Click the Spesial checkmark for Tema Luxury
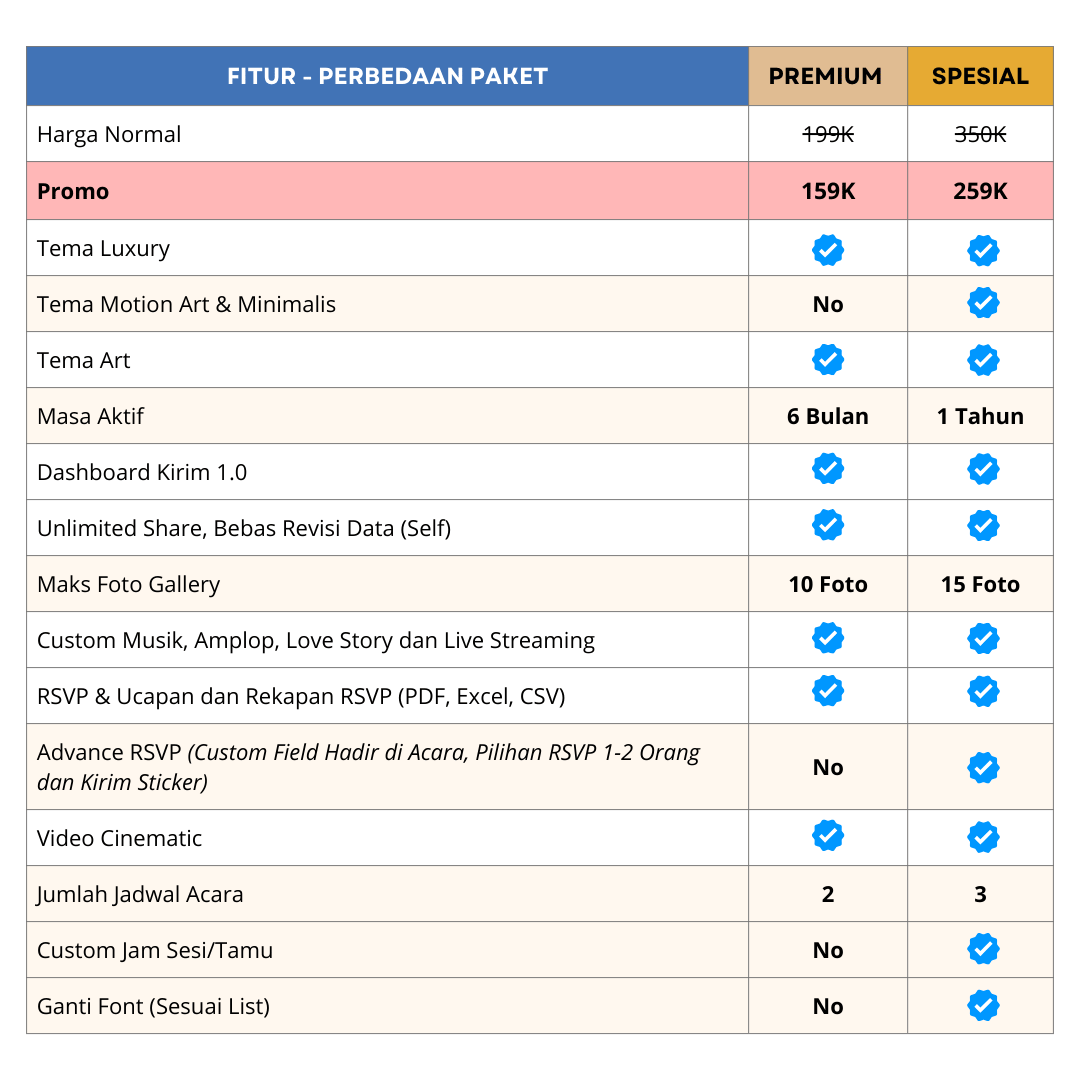This screenshot has width=1080, height=1080. [x=983, y=250]
